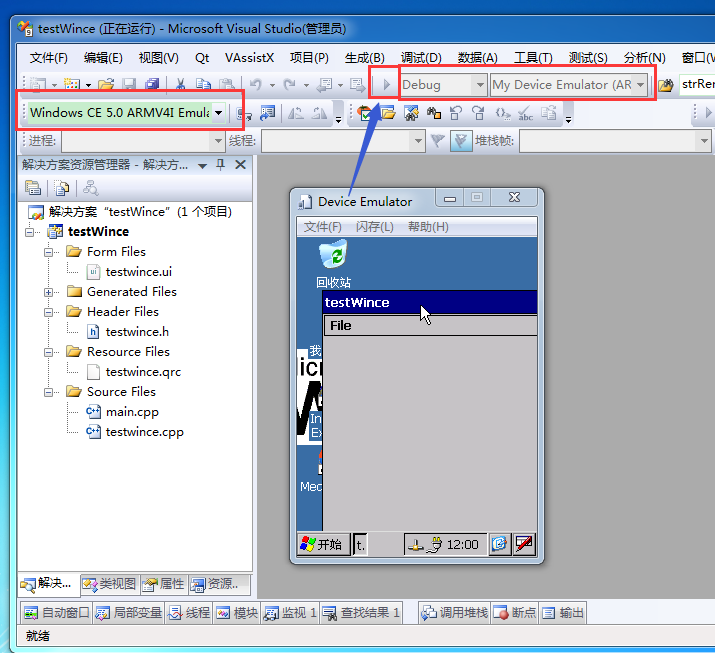Toggle the auto-hide pin for Solution Explorer
This screenshot has height=653, width=715.
pos(221,165)
